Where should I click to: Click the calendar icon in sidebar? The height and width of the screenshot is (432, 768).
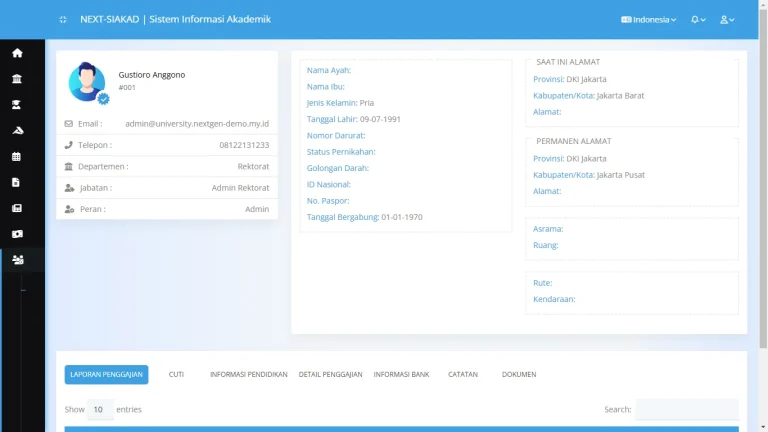point(17,157)
